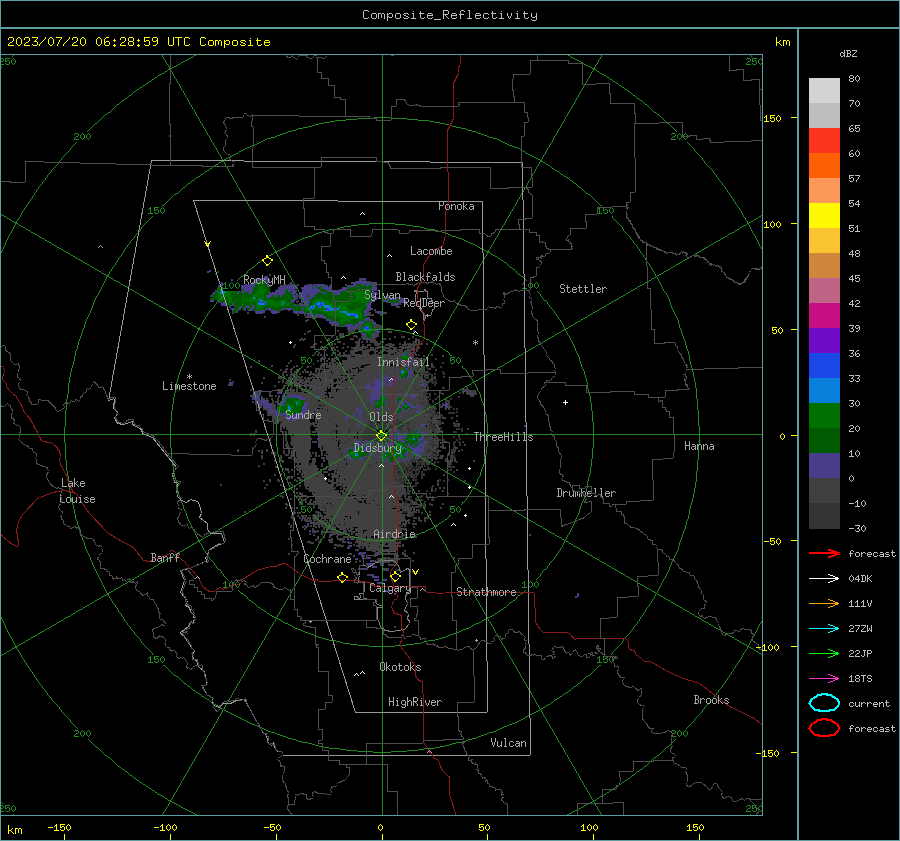
Task: Click the red forecast ellipse in the legend
Action: tap(824, 728)
